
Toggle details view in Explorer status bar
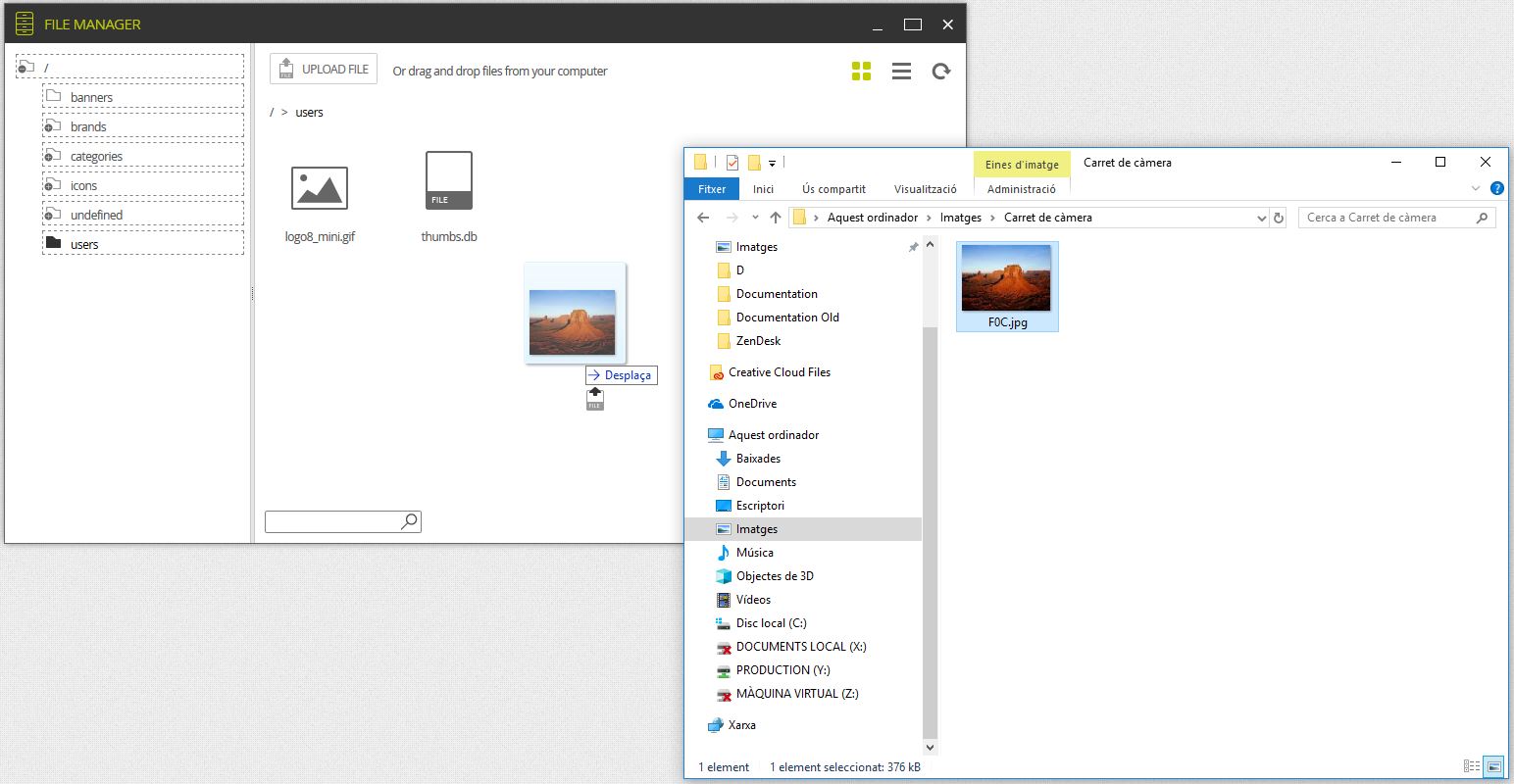(1471, 766)
